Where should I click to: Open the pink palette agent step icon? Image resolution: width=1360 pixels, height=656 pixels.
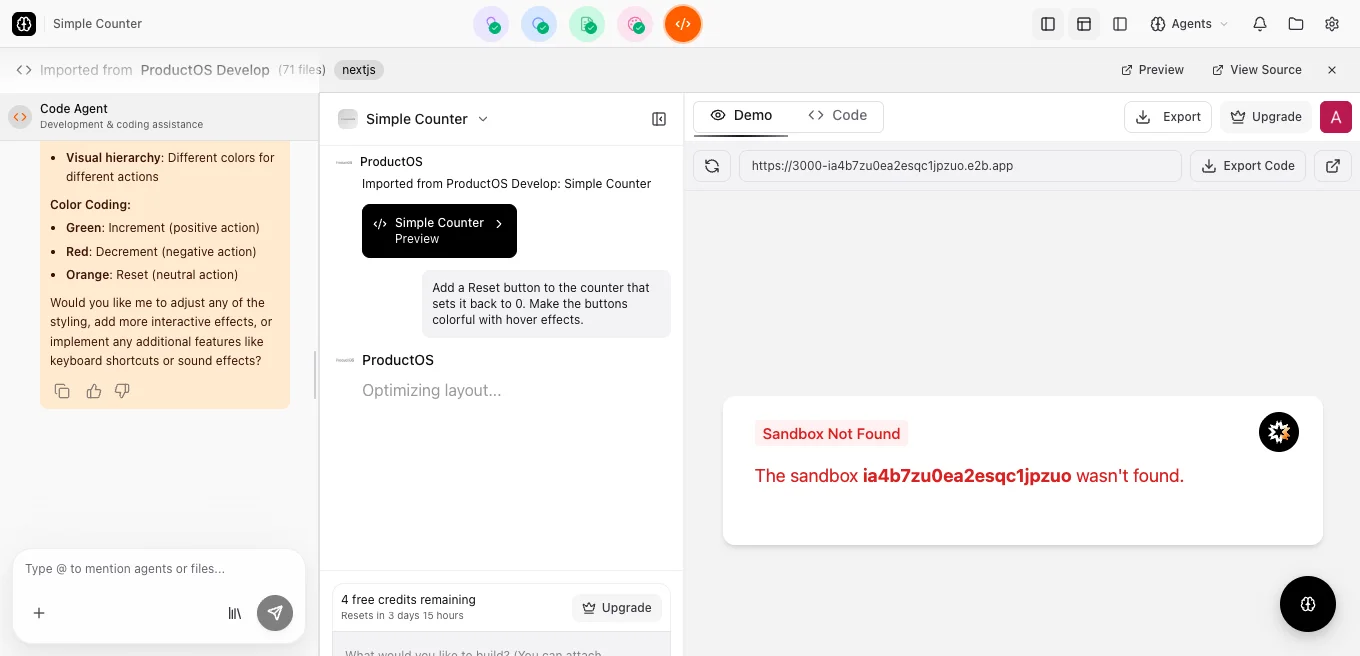pyautogui.click(x=635, y=24)
